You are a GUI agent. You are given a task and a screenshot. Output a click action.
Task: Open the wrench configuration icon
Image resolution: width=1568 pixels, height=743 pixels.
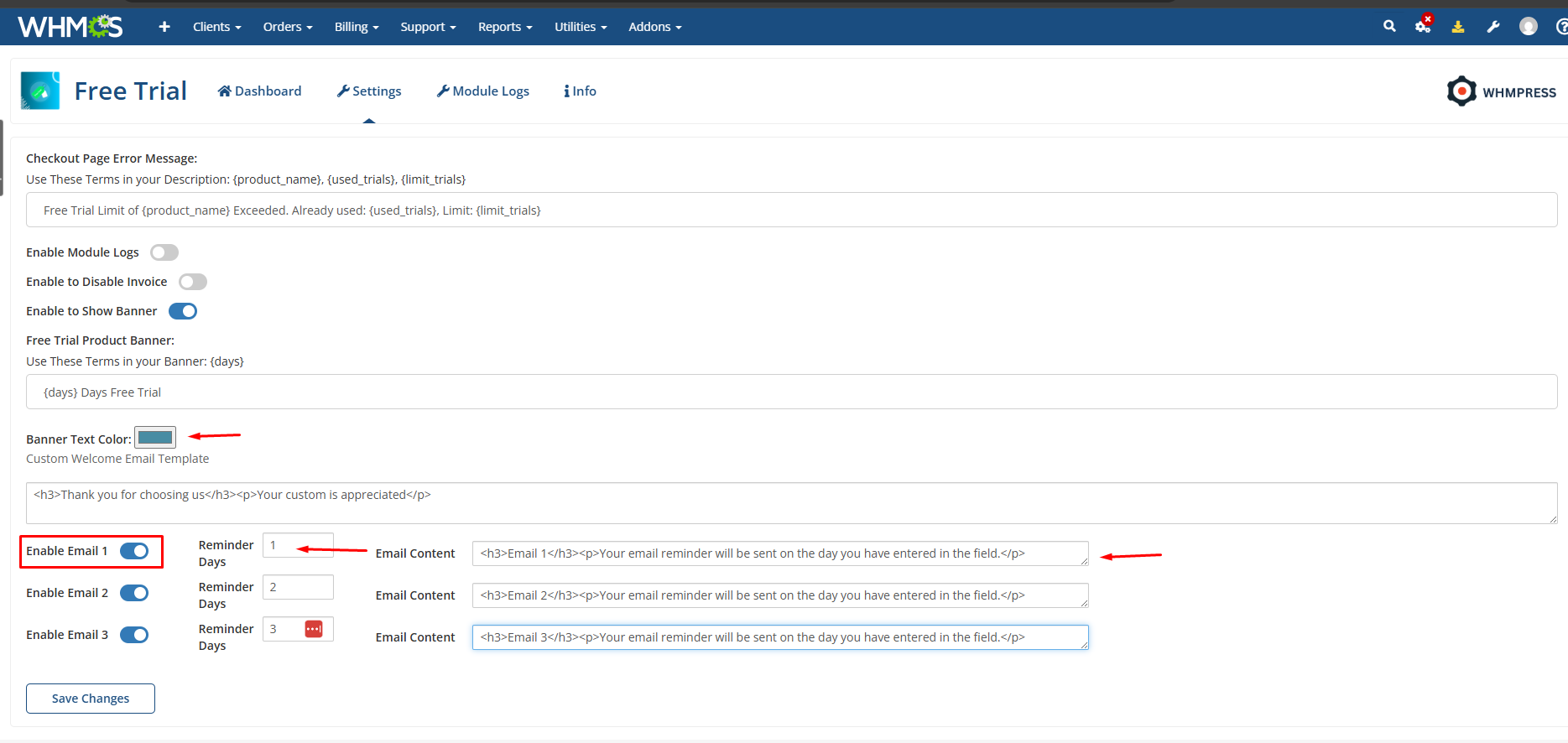pyautogui.click(x=1493, y=27)
